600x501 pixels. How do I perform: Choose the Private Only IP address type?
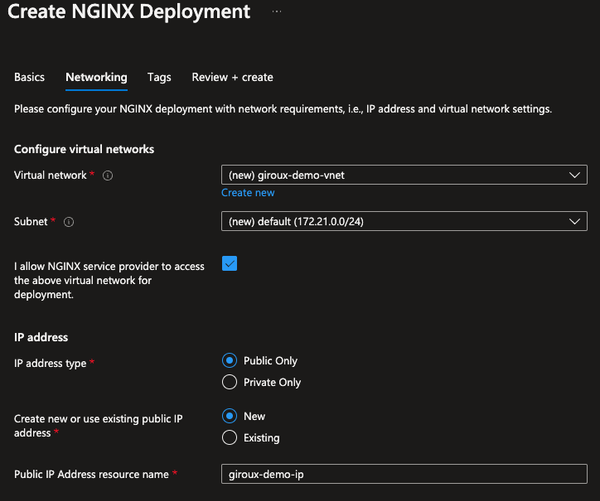point(229,382)
